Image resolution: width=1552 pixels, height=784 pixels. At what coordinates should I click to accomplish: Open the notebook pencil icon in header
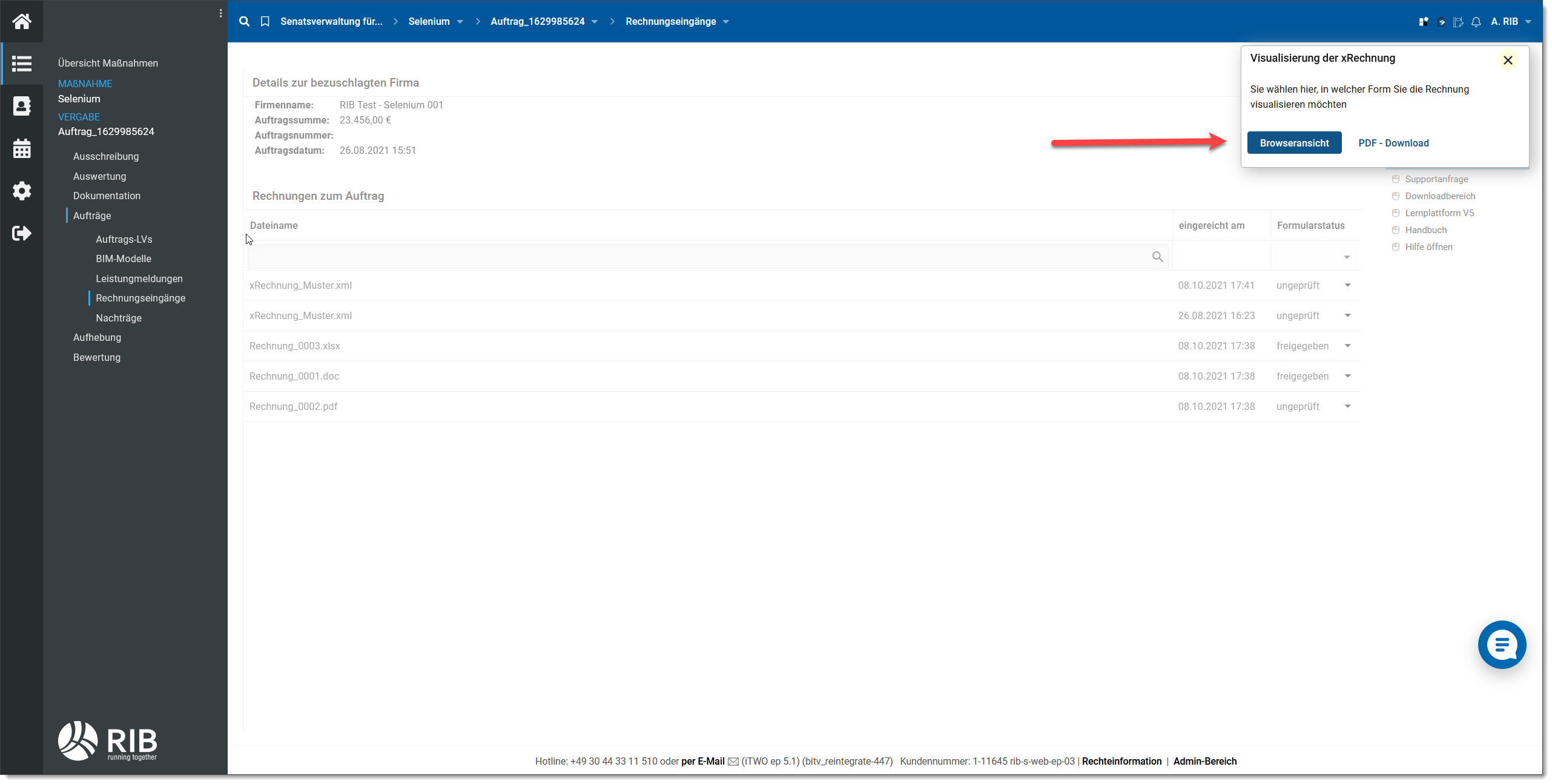coord(1458,22)
